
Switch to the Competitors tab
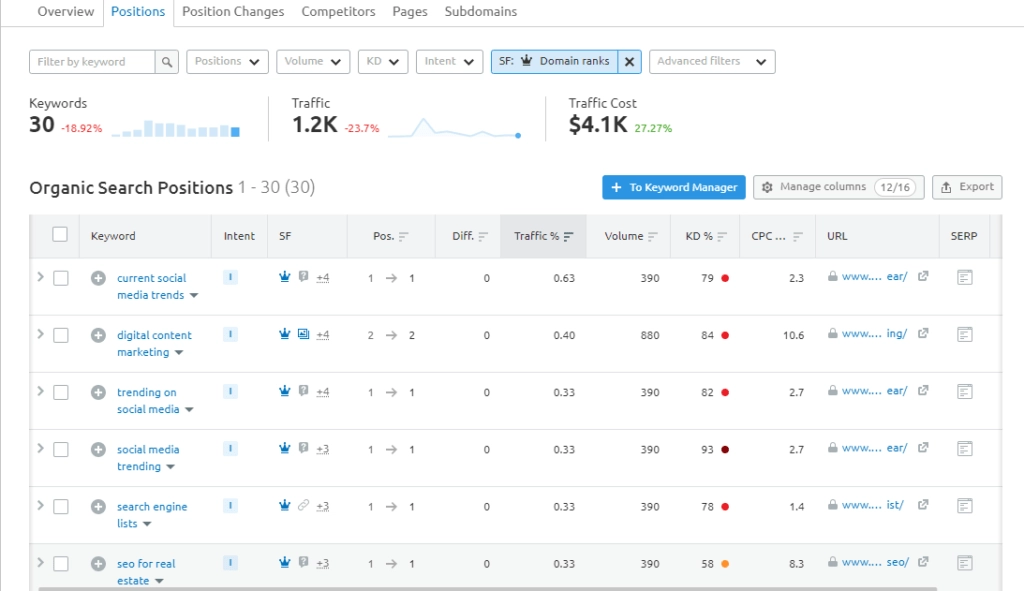(x=338, y=11)
